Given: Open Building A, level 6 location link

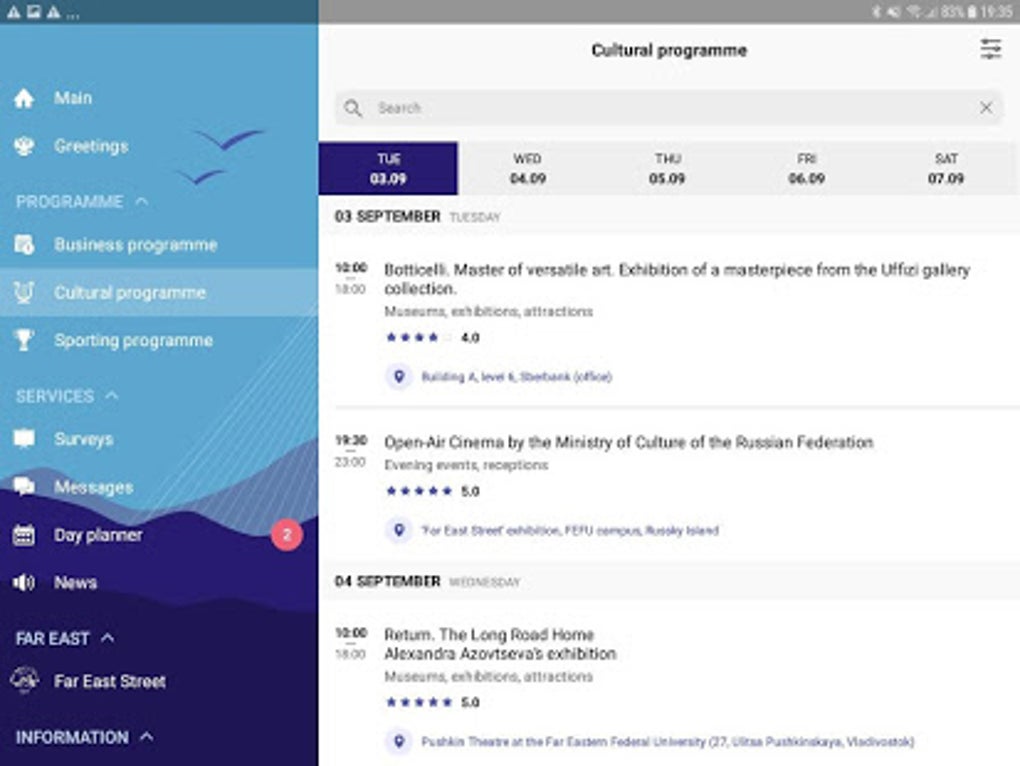Looking at the screenshot, I should 515,377.
